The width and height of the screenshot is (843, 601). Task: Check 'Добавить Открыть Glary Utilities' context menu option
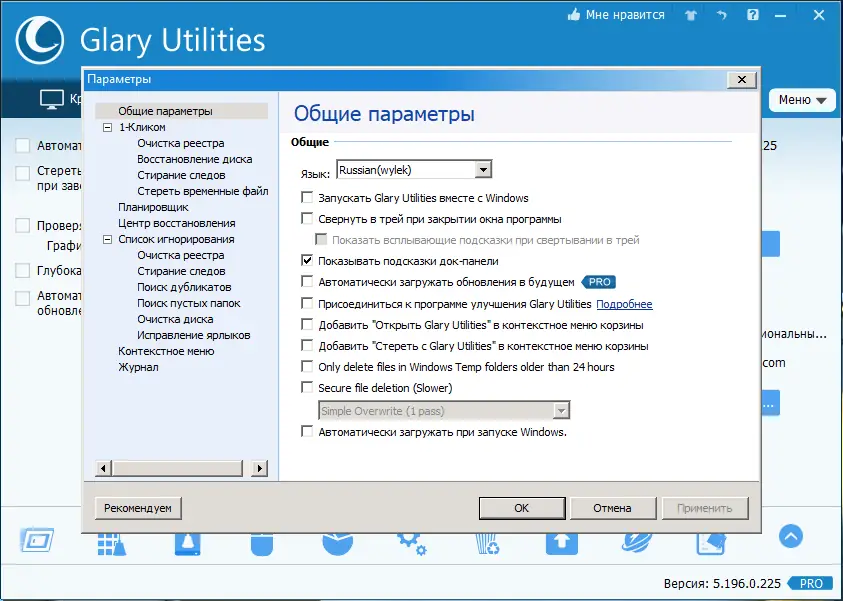(x=307, y=325)
